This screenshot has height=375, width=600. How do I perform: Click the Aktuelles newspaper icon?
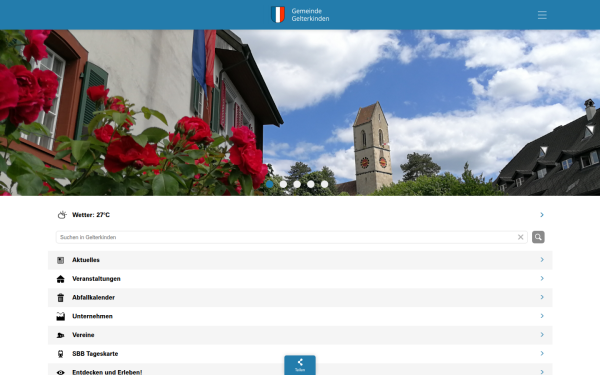coord(60,260)
